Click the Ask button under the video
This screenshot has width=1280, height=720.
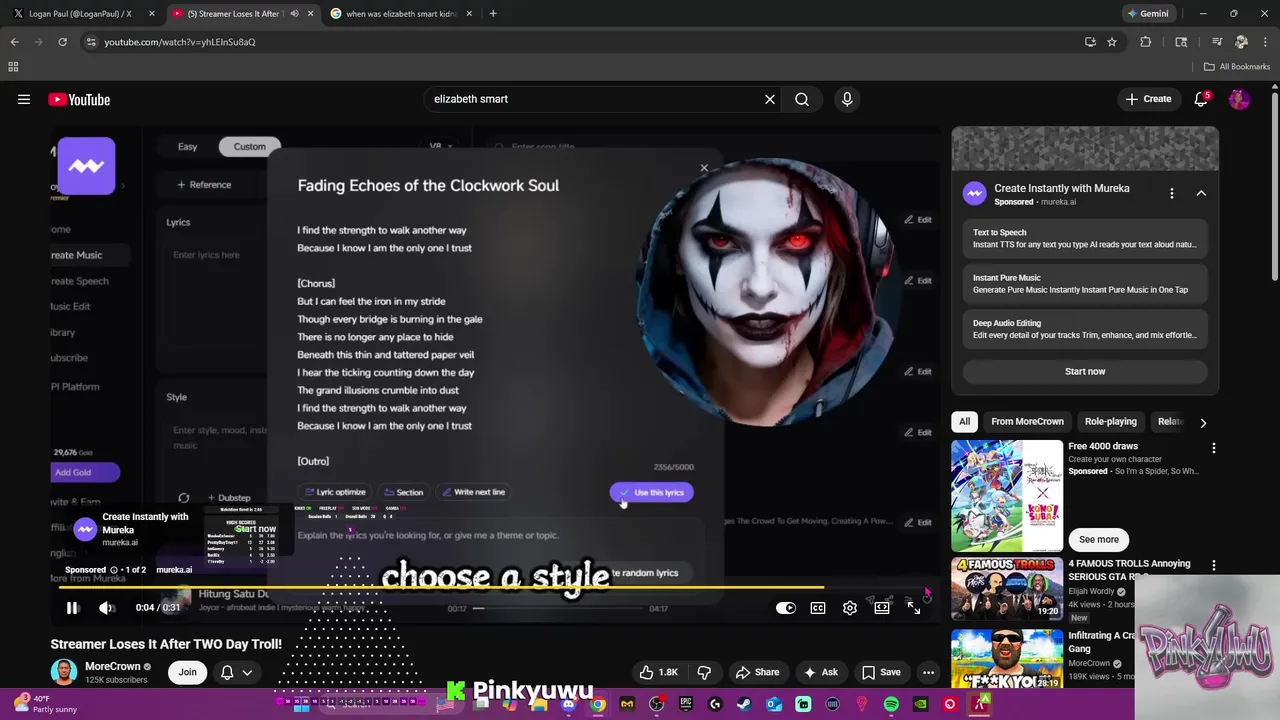[x=821, y=672]
